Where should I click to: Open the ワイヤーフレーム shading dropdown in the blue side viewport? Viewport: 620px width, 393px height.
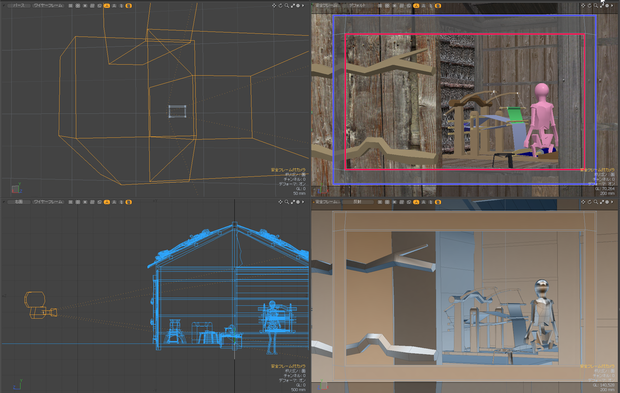pyautogui.click(x=48, y=202)
